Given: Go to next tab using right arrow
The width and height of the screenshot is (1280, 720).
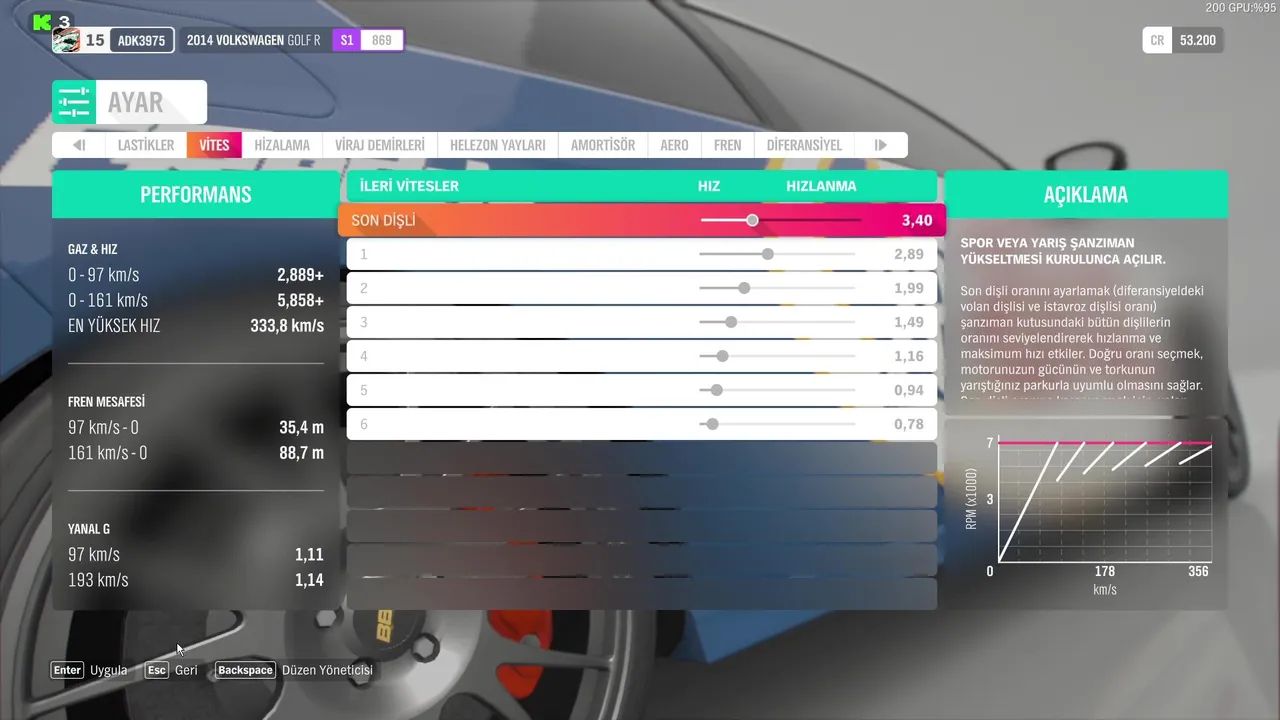Looking at the screenshot, I should pos(881,145).
